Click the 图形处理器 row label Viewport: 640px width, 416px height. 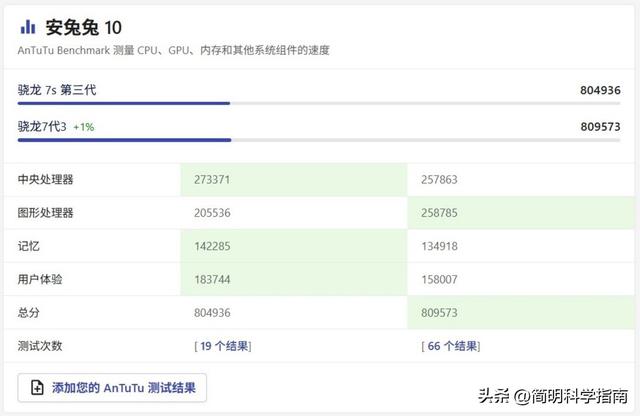[x=45, y=213]
